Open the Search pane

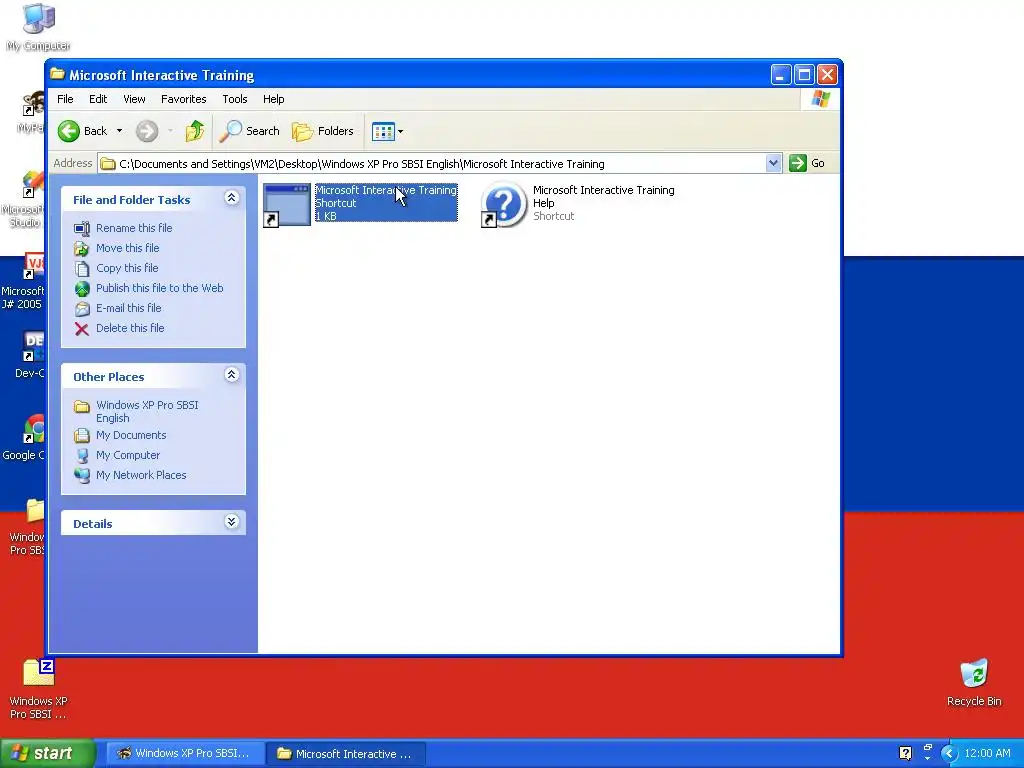click(x=249, y=131)
